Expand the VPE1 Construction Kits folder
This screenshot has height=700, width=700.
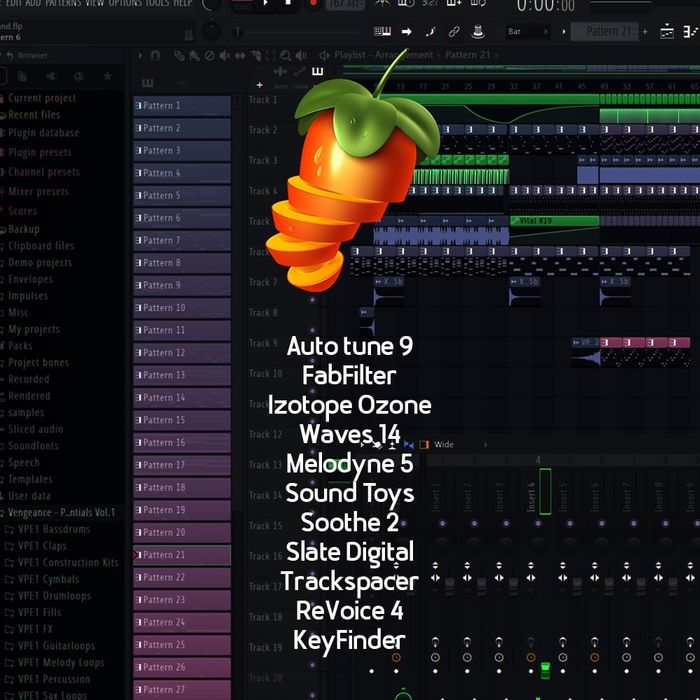(68, 562)
